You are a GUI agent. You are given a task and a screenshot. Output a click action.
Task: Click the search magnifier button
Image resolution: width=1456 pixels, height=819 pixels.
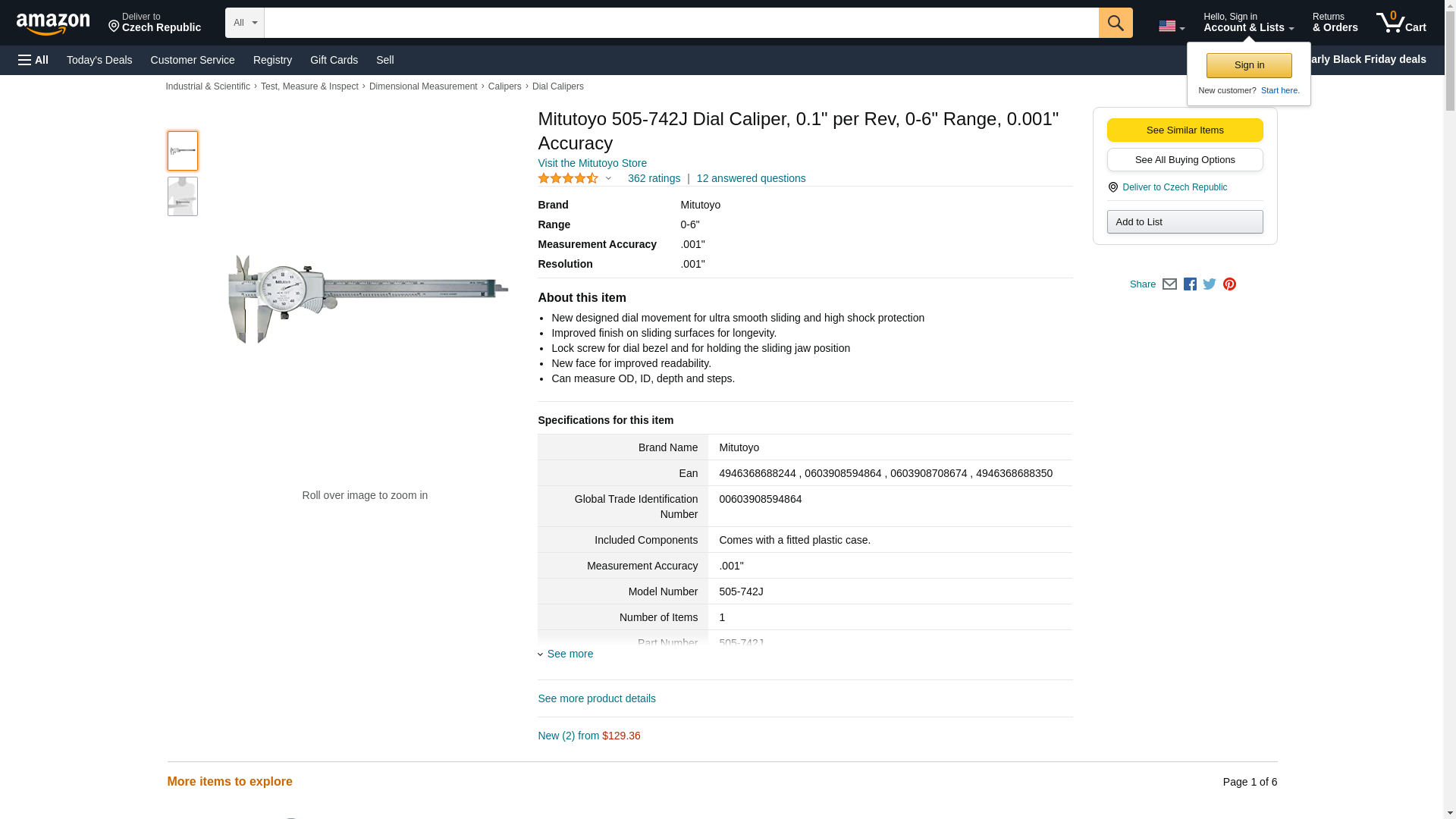tap(1115, 23)
